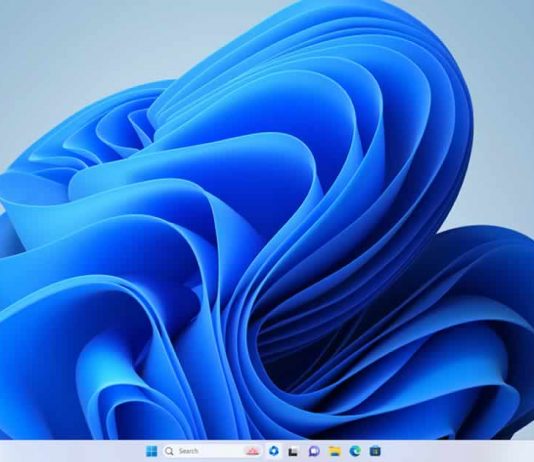Click empty taskbar area right of Store icon

(x=456, y=451)
